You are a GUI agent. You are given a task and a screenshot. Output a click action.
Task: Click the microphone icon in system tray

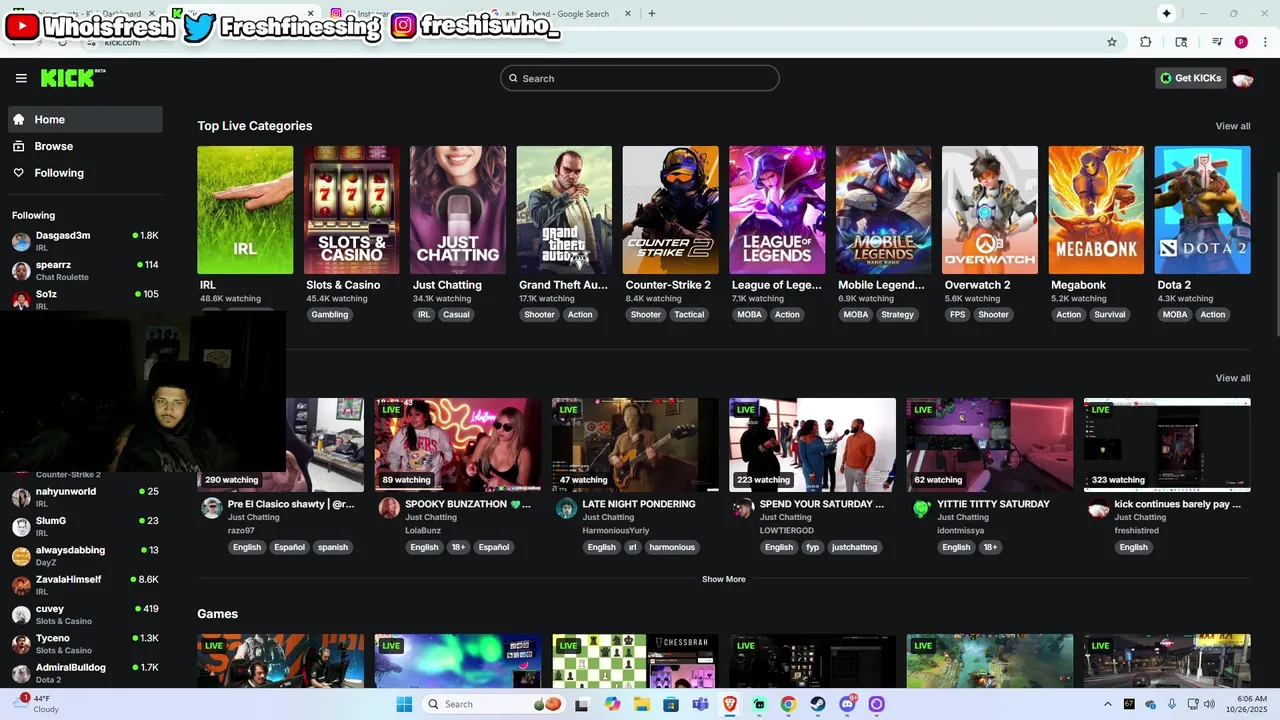[x=1172, y=704]
